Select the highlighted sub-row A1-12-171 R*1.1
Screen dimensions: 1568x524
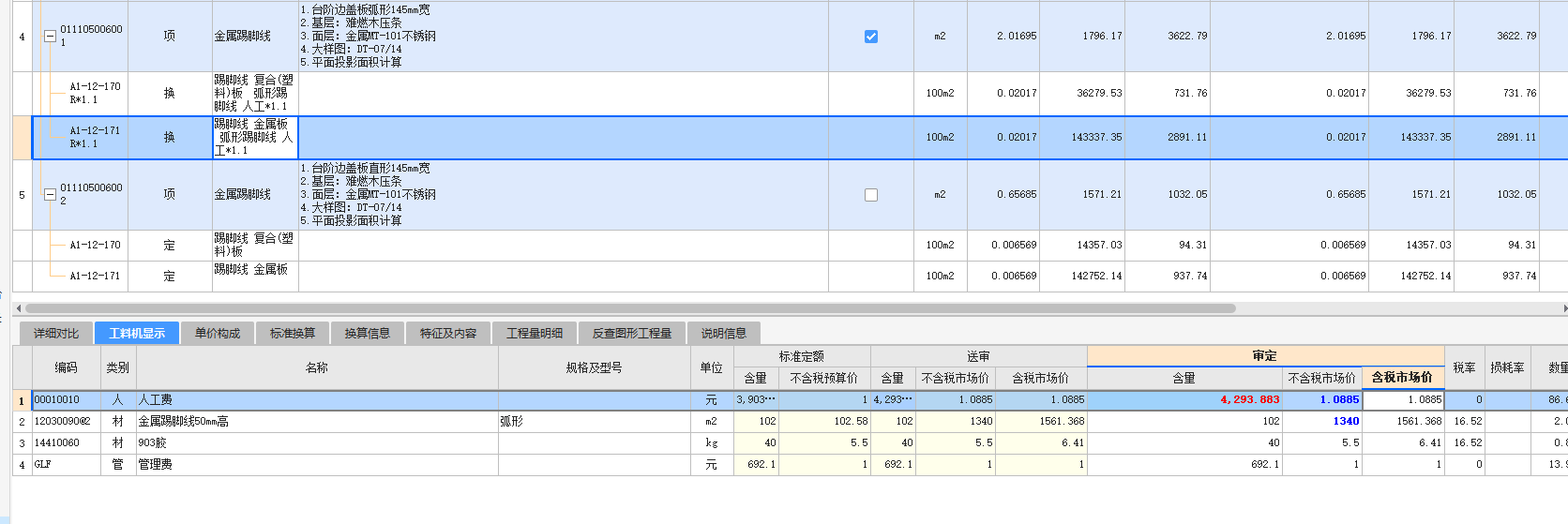click(96, 137)
